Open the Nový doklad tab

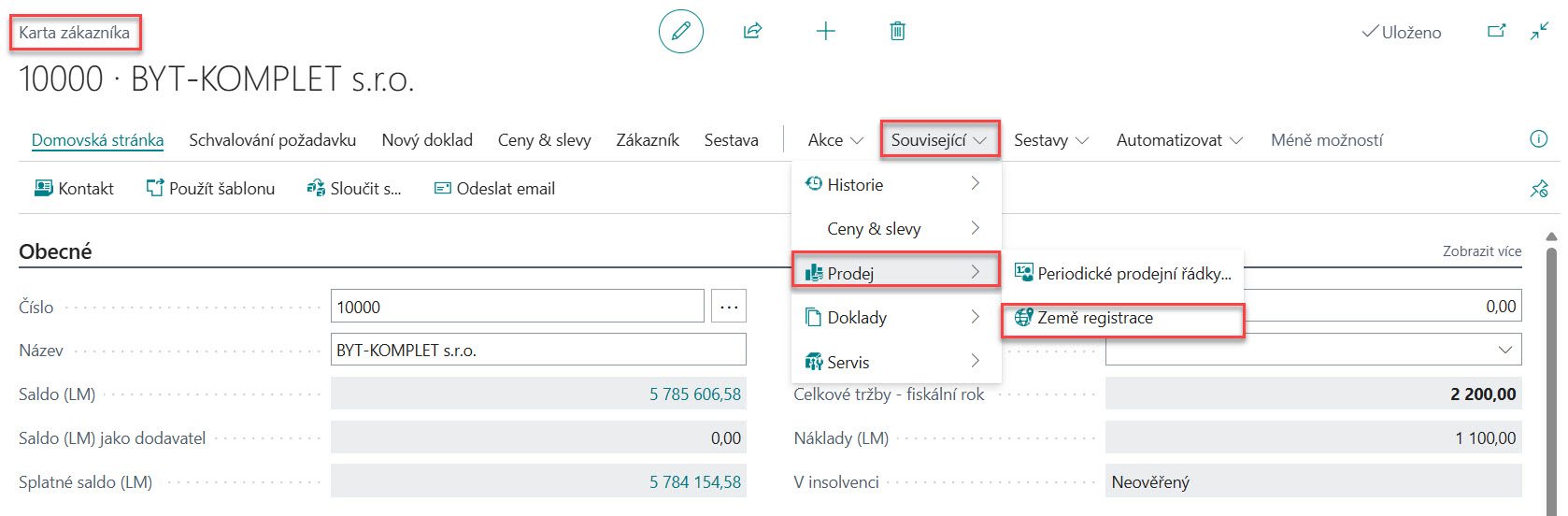[x=427, y=140]
